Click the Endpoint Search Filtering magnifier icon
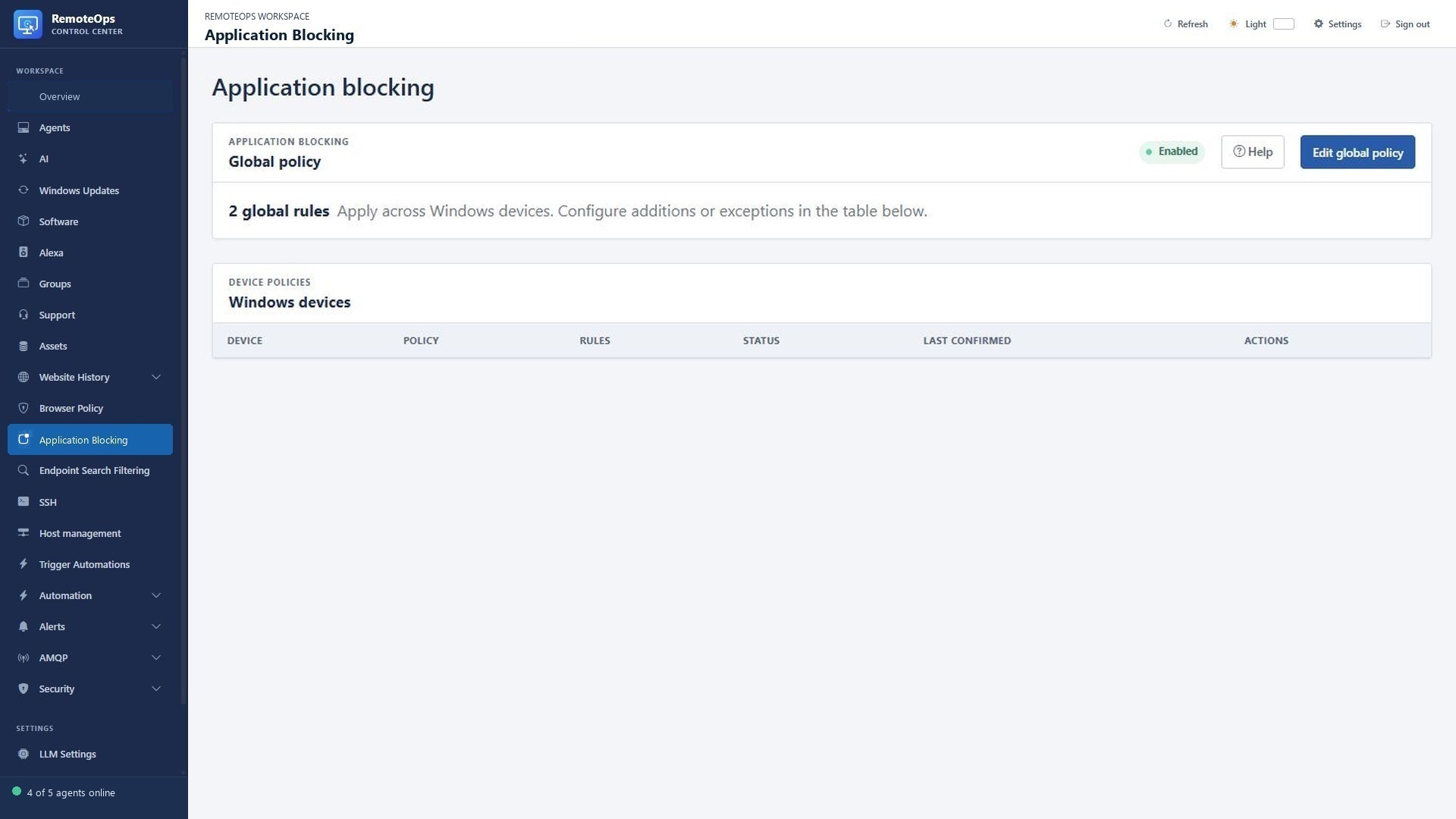The width and height of the screenshot is (1456, 819). [x=24, y=470]
